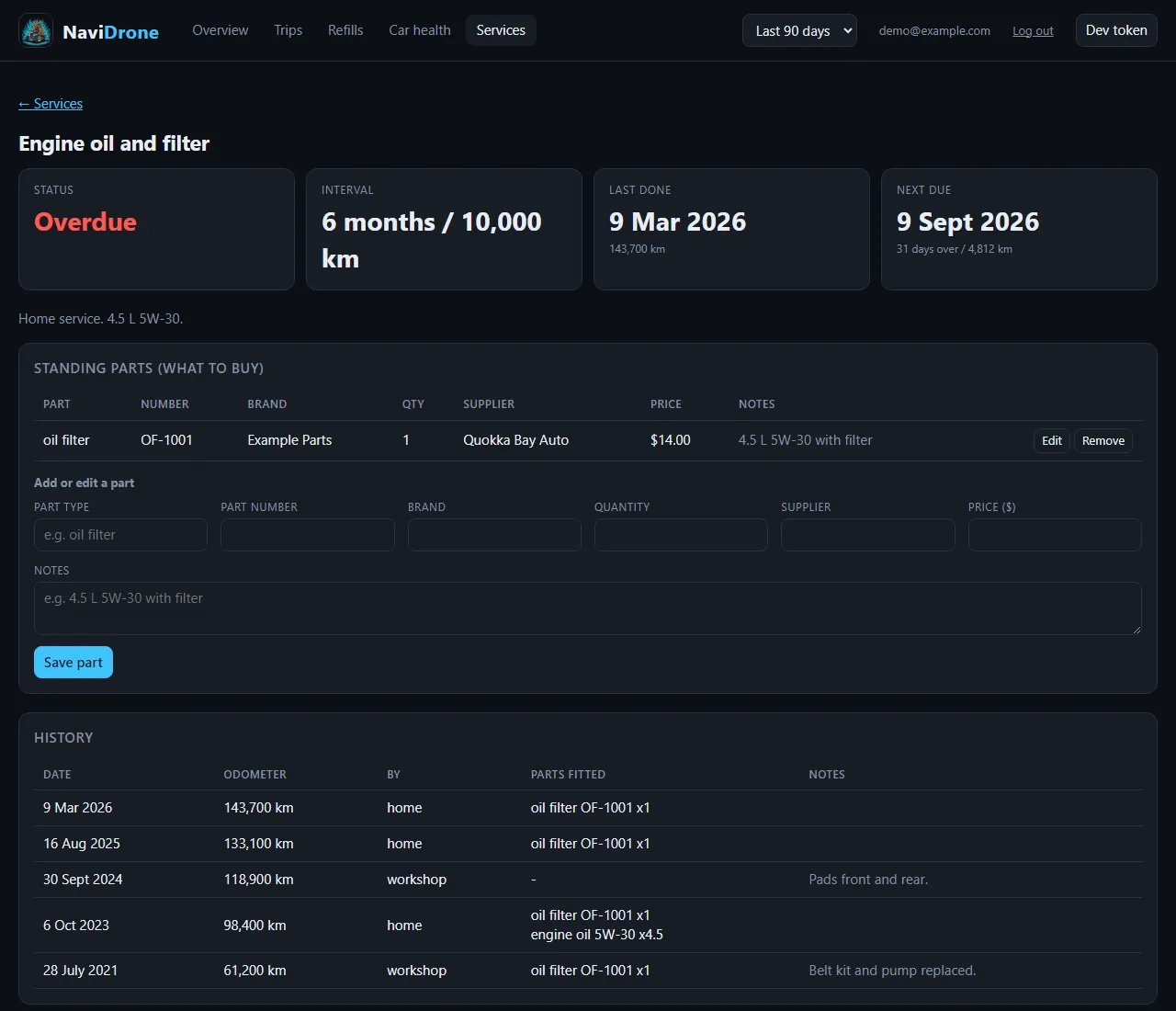Select the Quokka Bay Auto supplier cell
Image resolution: width=1176 pixels, height=1011 pixels.
pyautogui.click(x=515, y=440)
